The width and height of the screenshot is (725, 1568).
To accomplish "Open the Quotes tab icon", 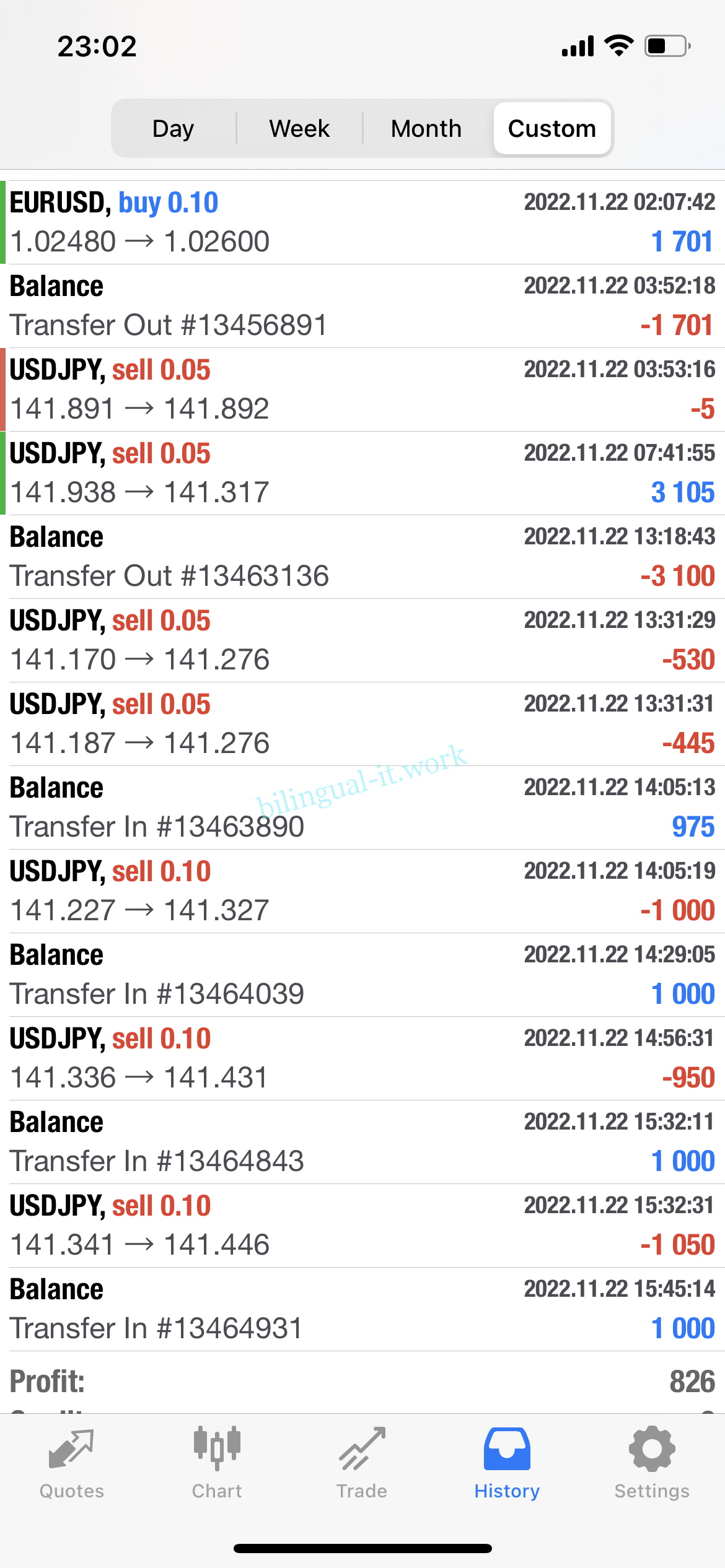I will pos(71,1449).
